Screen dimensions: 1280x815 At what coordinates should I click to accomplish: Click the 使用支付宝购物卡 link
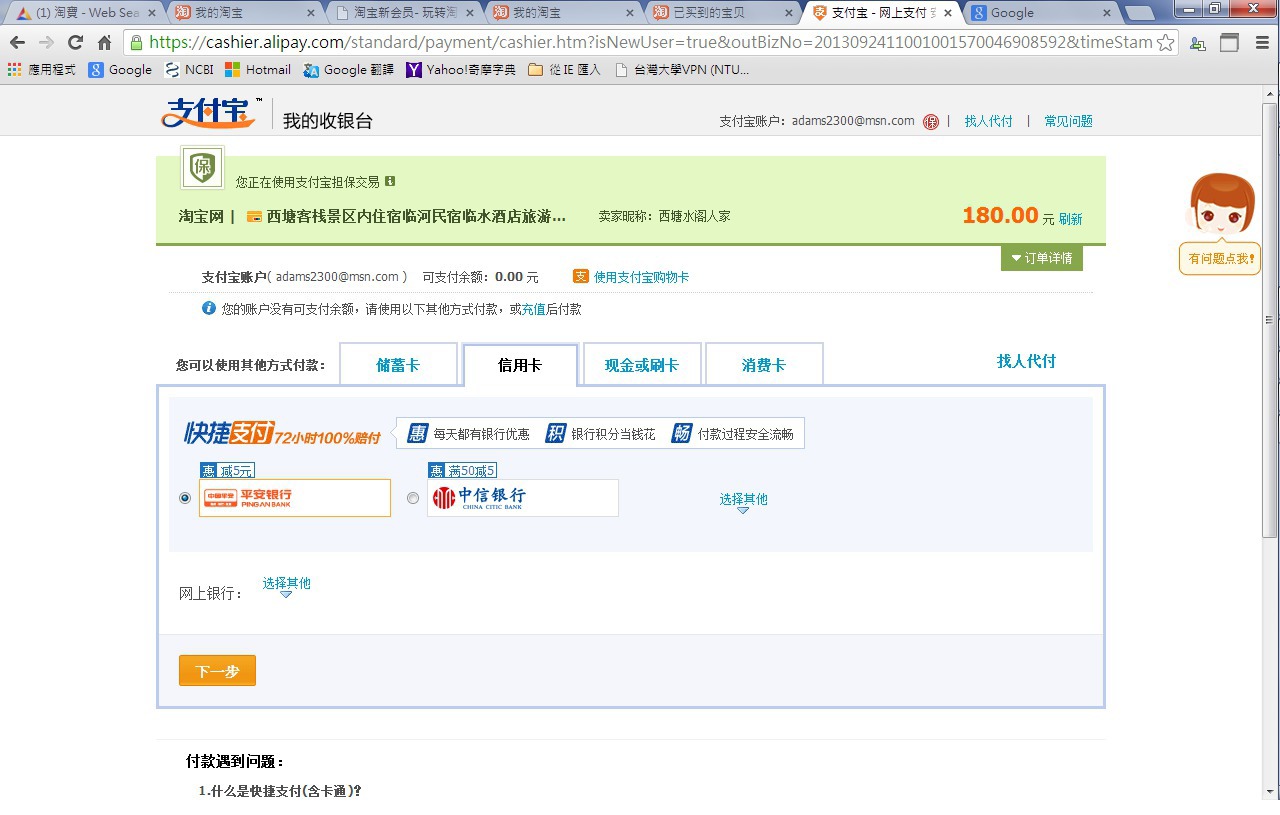[x=641, y=277]
